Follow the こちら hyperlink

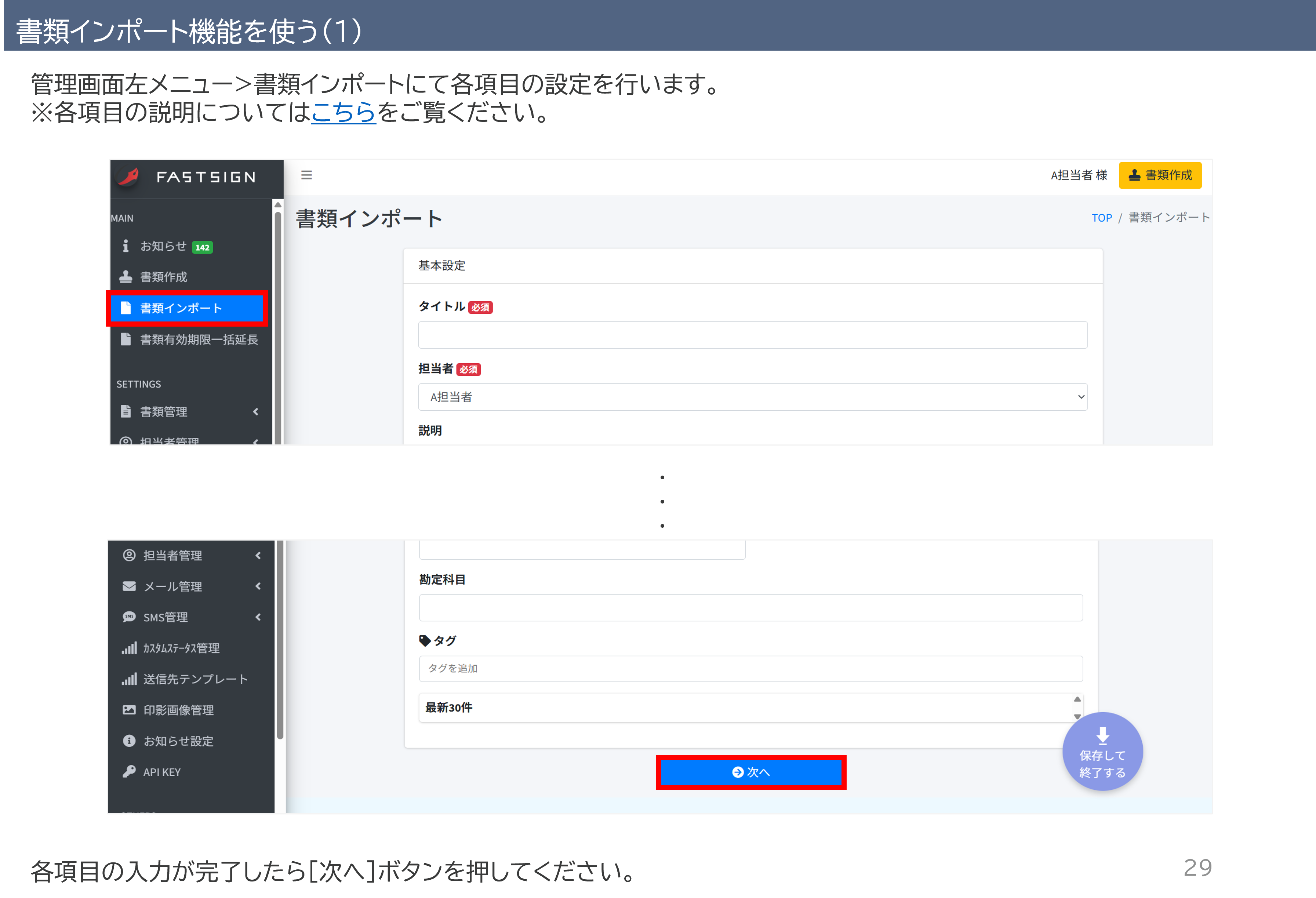(343, 112)
